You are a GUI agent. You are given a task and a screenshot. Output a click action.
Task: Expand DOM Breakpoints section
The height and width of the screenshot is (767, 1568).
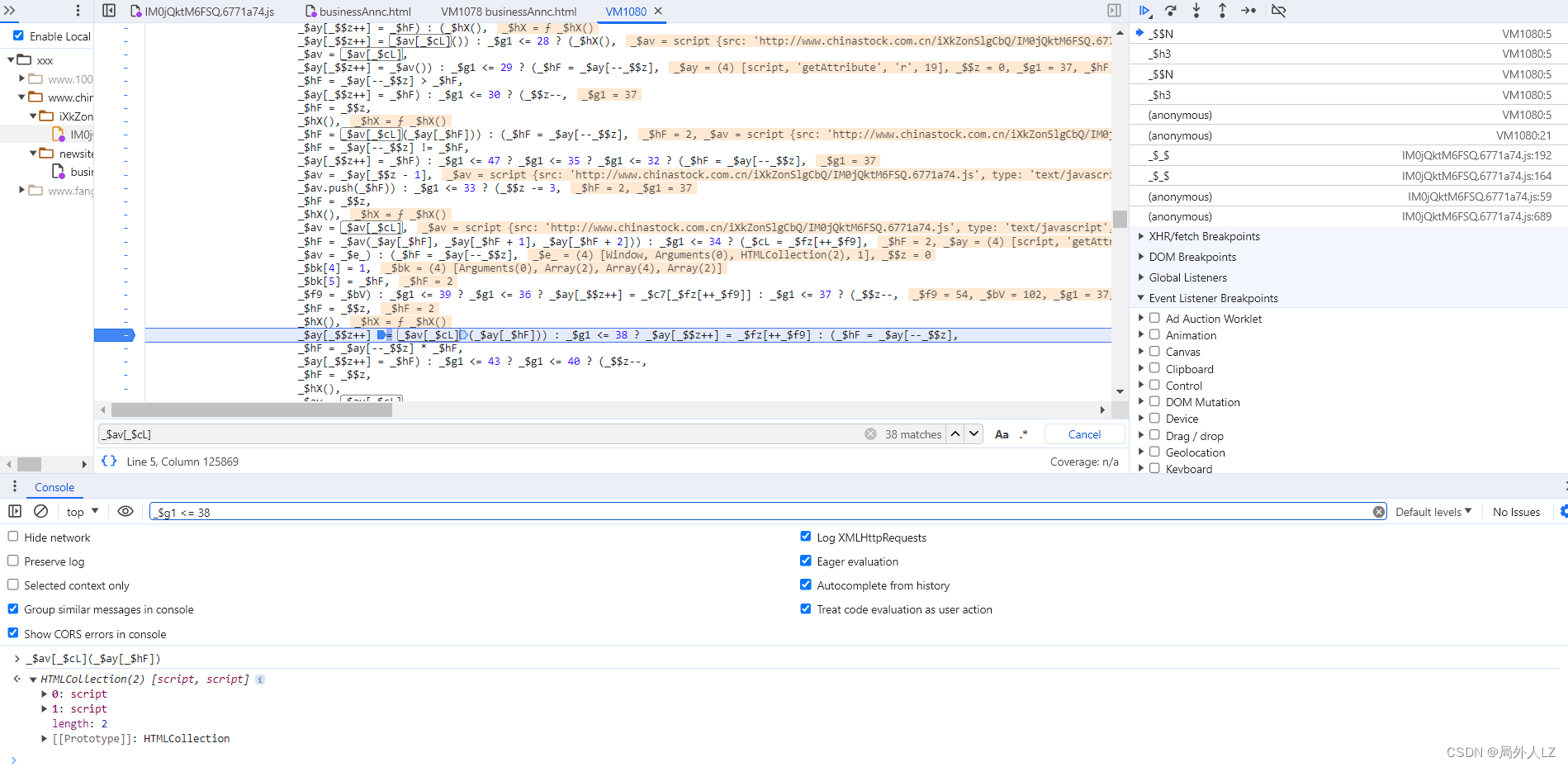tap(1192, 257)
